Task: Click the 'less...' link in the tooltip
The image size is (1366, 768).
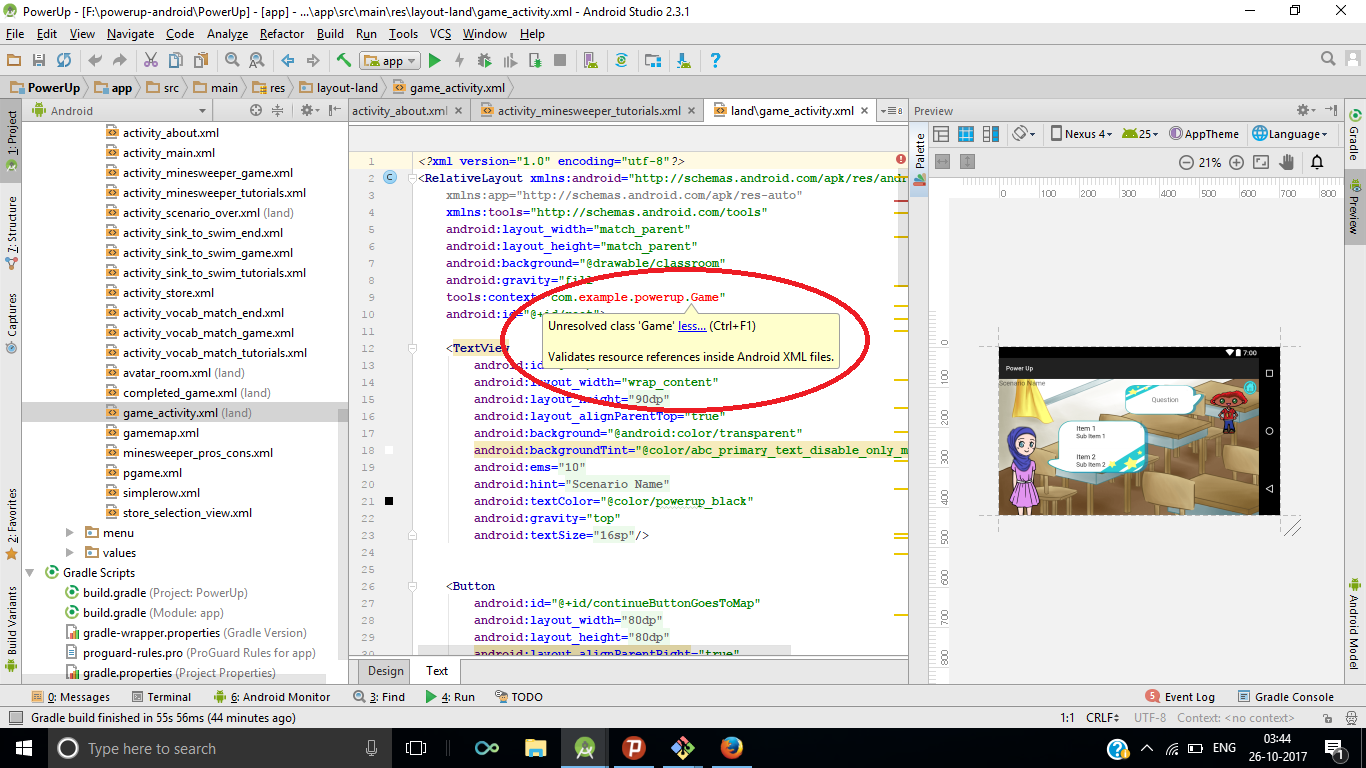Action: 692,326
